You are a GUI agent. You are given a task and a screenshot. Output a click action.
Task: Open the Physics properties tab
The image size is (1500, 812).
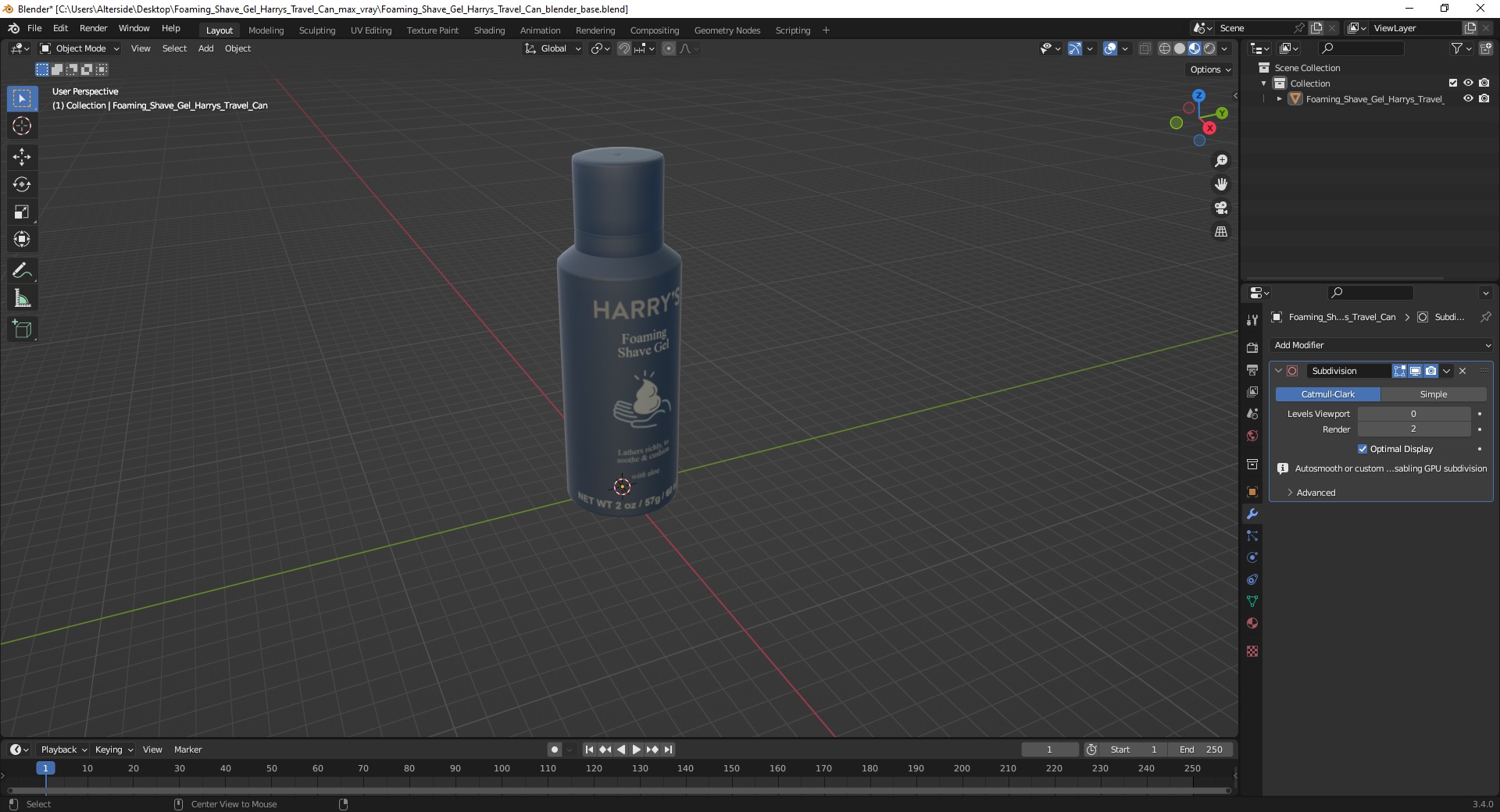coord(1252,557)
